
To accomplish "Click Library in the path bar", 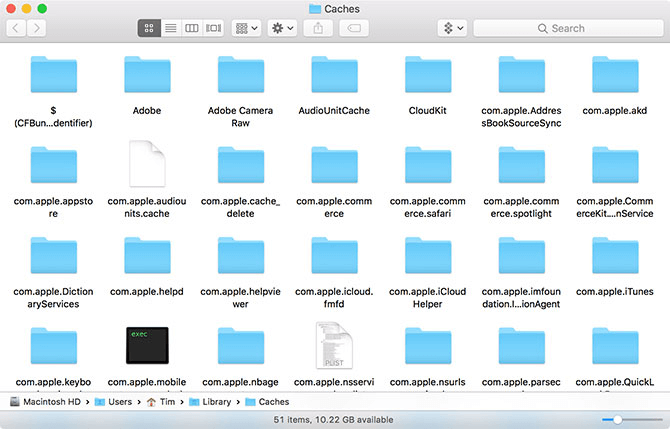I will click(210, 402).
